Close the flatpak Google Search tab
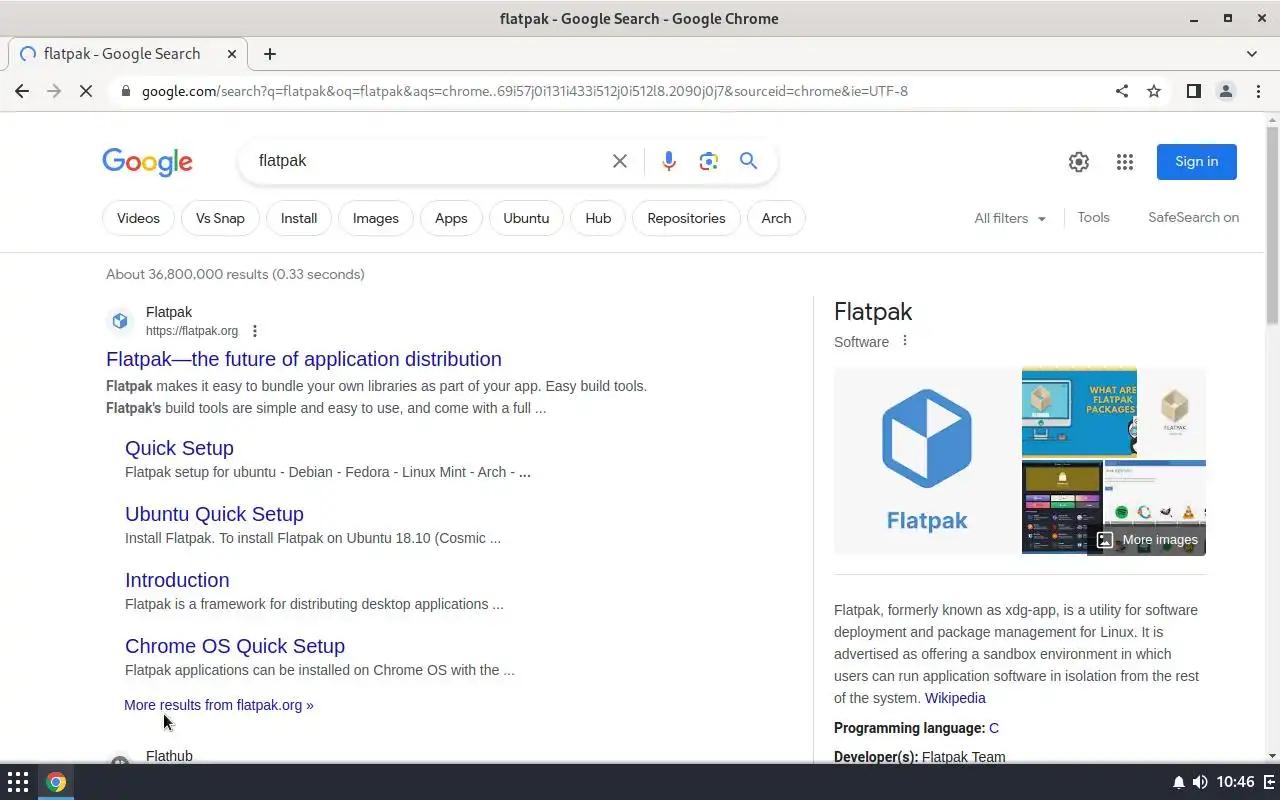Image resolution: width=1280 pixels, height=800 pixels. (232, 54)
